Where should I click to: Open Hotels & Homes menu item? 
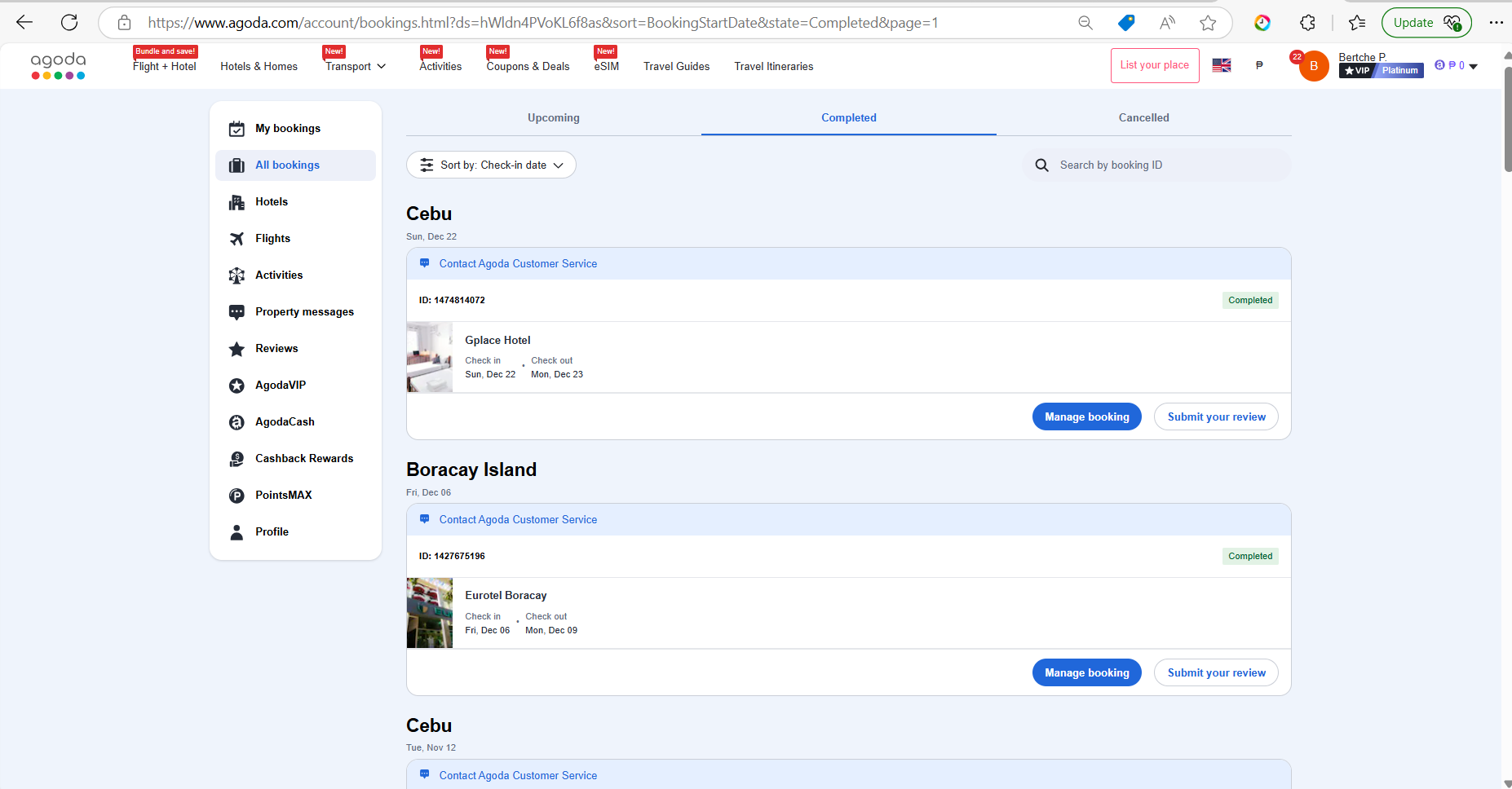click(259, 66)
